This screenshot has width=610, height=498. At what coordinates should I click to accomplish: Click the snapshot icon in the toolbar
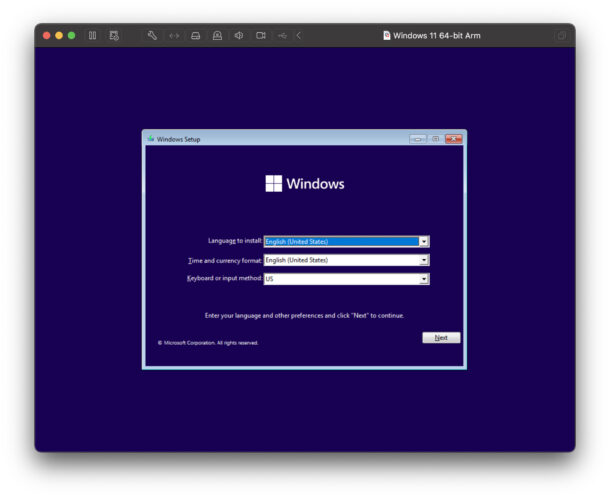coord(114,35)
